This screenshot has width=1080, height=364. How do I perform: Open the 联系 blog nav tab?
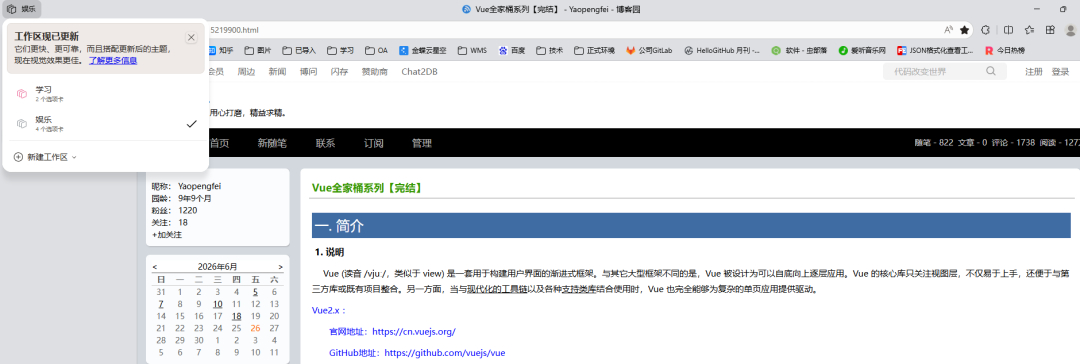click(325, 143)
